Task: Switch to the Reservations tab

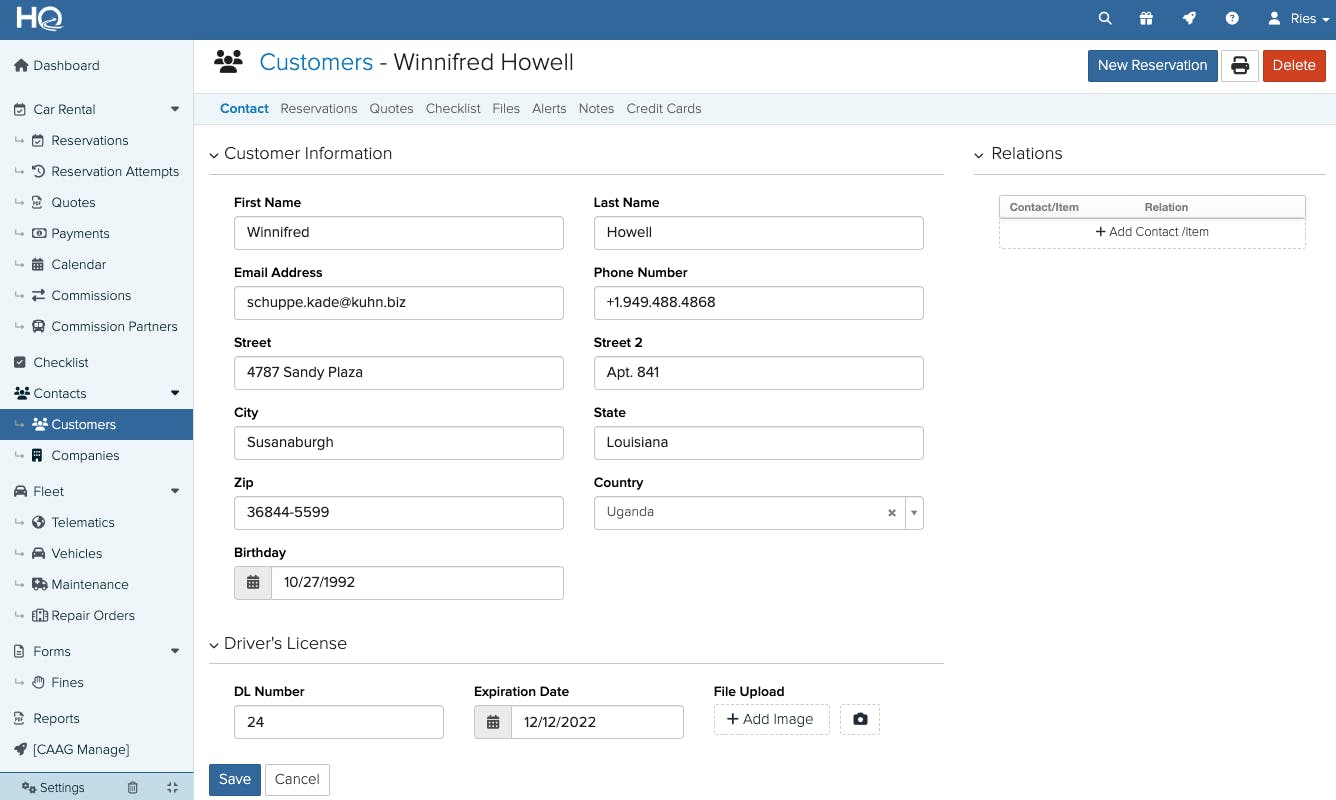Action: pos(318,108)
